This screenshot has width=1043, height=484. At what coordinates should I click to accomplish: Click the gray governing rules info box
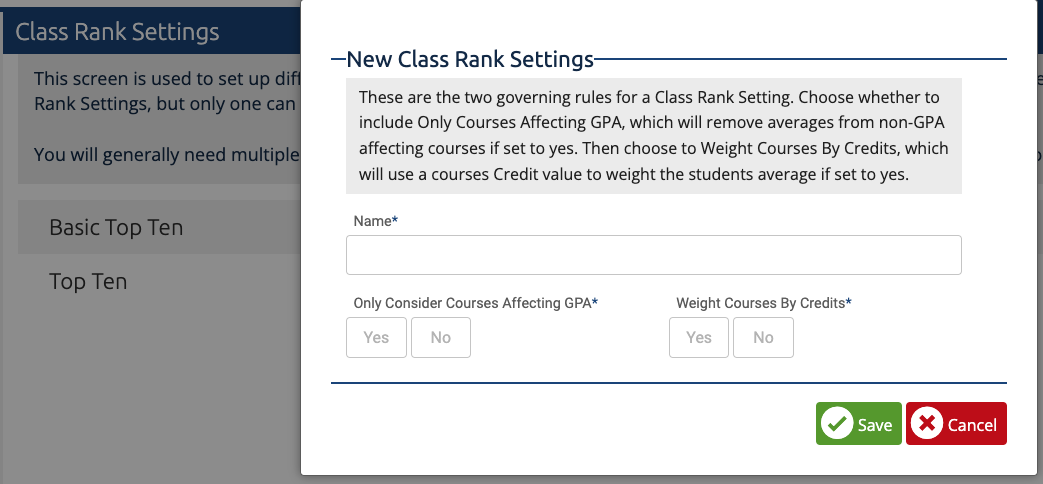653,136
